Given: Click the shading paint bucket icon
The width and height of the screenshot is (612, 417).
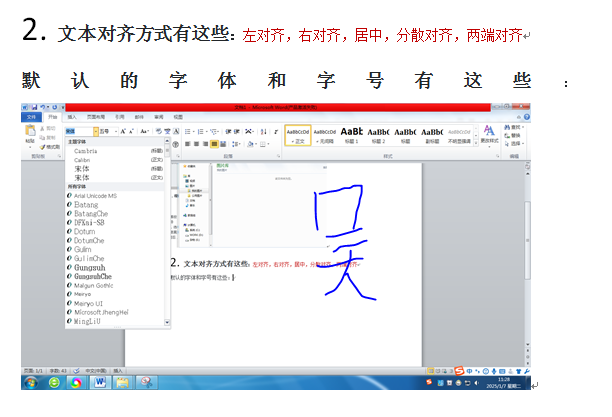Looking at the screenshot, I should coord(250,144).
